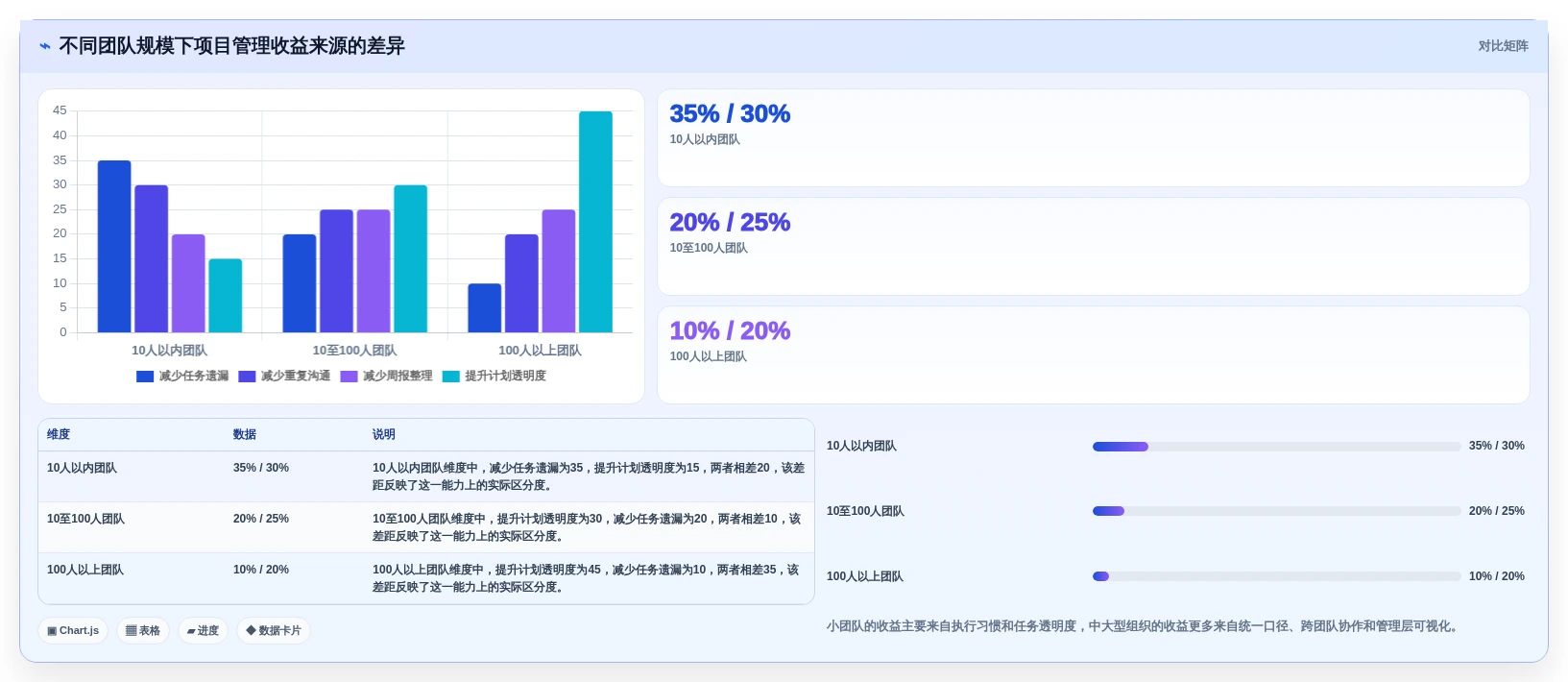Click the Chart.js tag chip
Image resolution: width=1568 pixels, height=682 pixels.
click(73, 631)
